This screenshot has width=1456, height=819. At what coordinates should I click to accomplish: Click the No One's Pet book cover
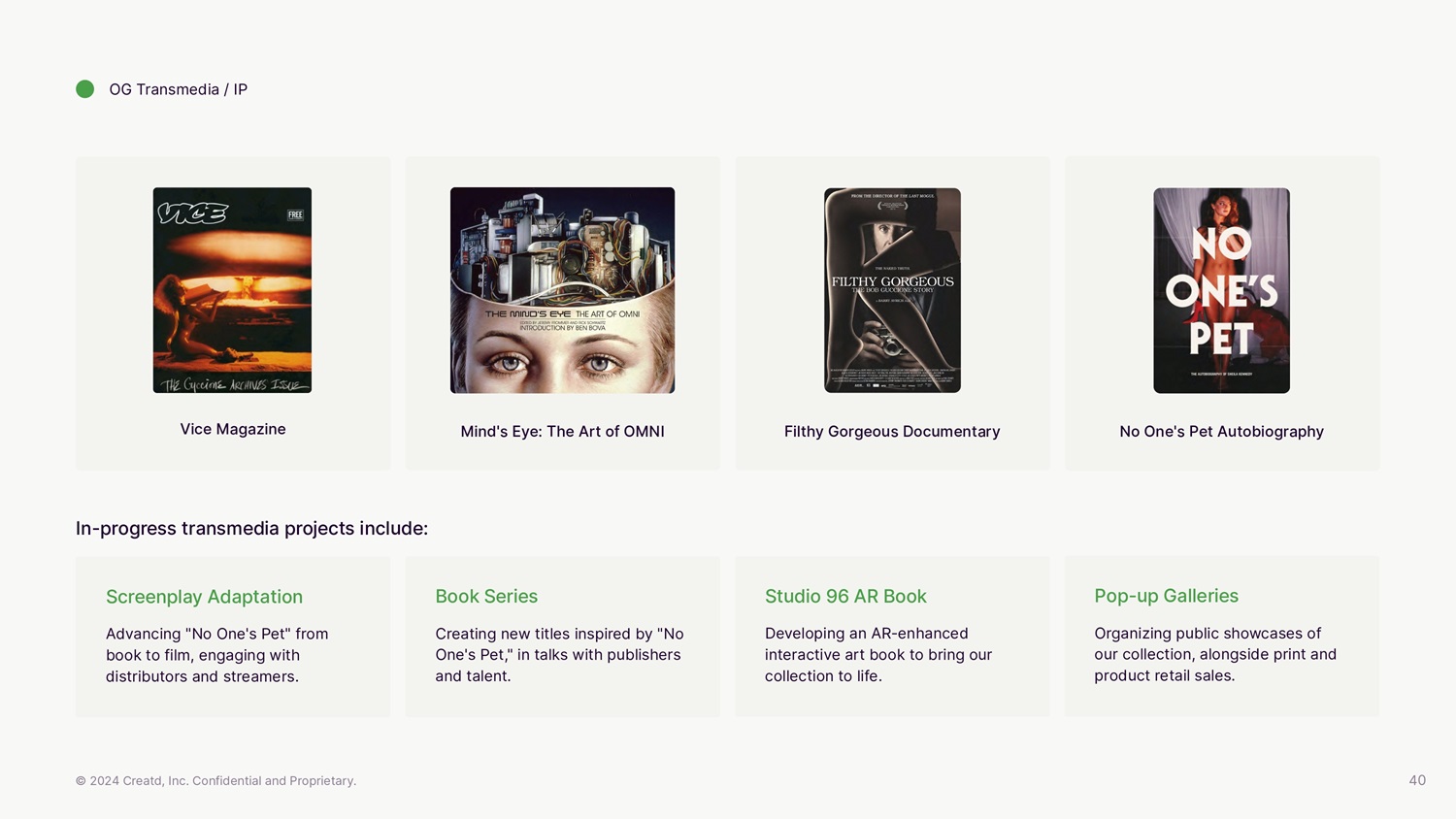1221,290
